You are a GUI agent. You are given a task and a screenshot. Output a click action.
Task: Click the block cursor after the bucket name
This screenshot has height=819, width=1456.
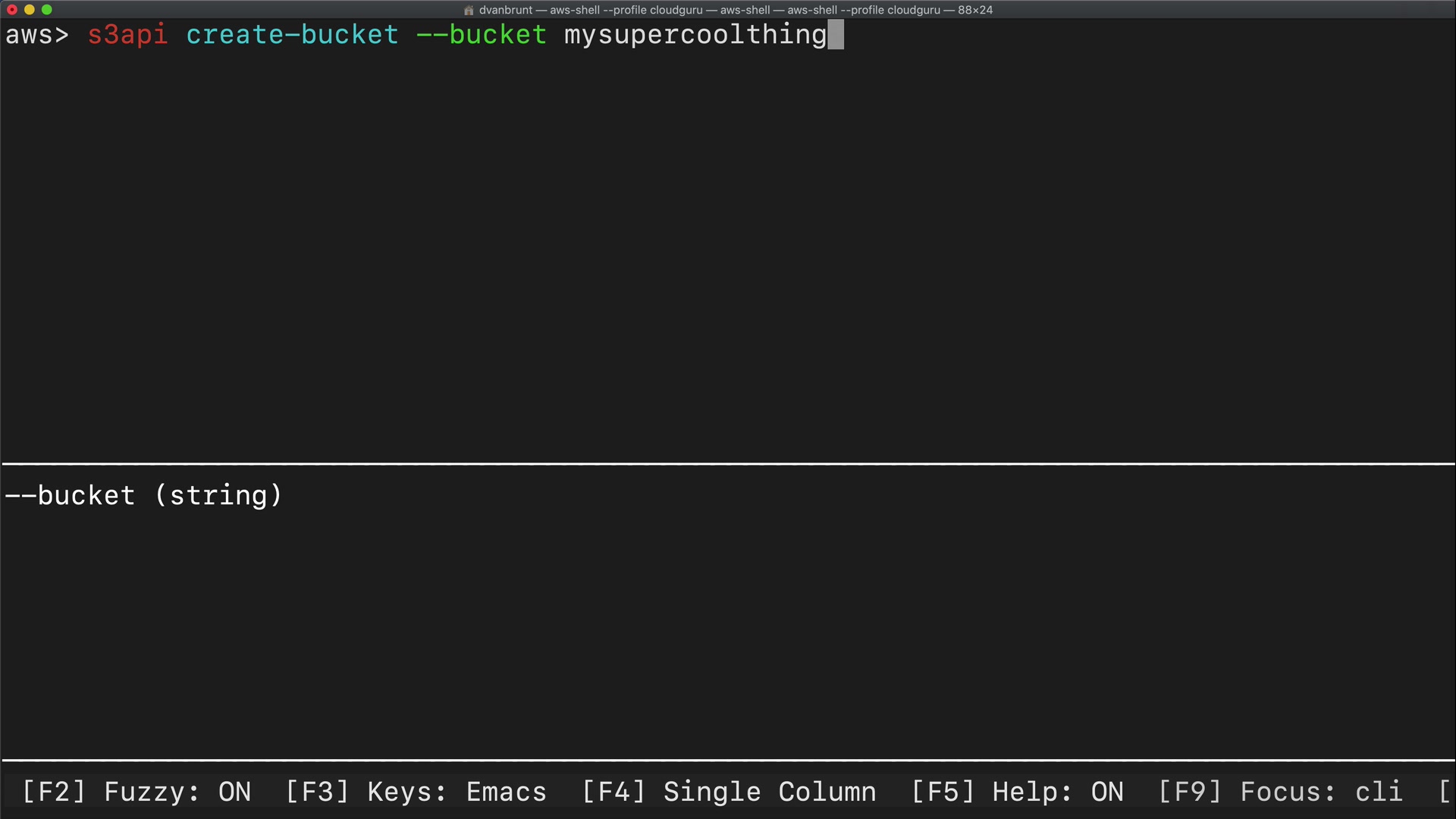coord(836,35)
